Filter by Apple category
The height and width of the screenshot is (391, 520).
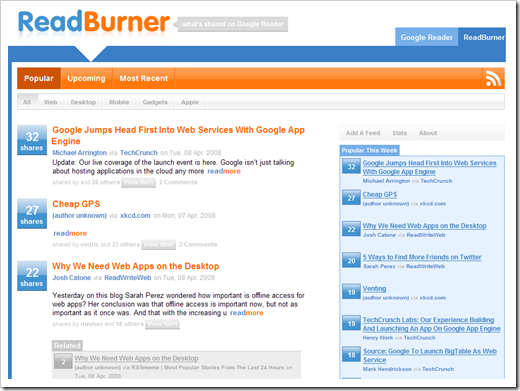point(190,102)
